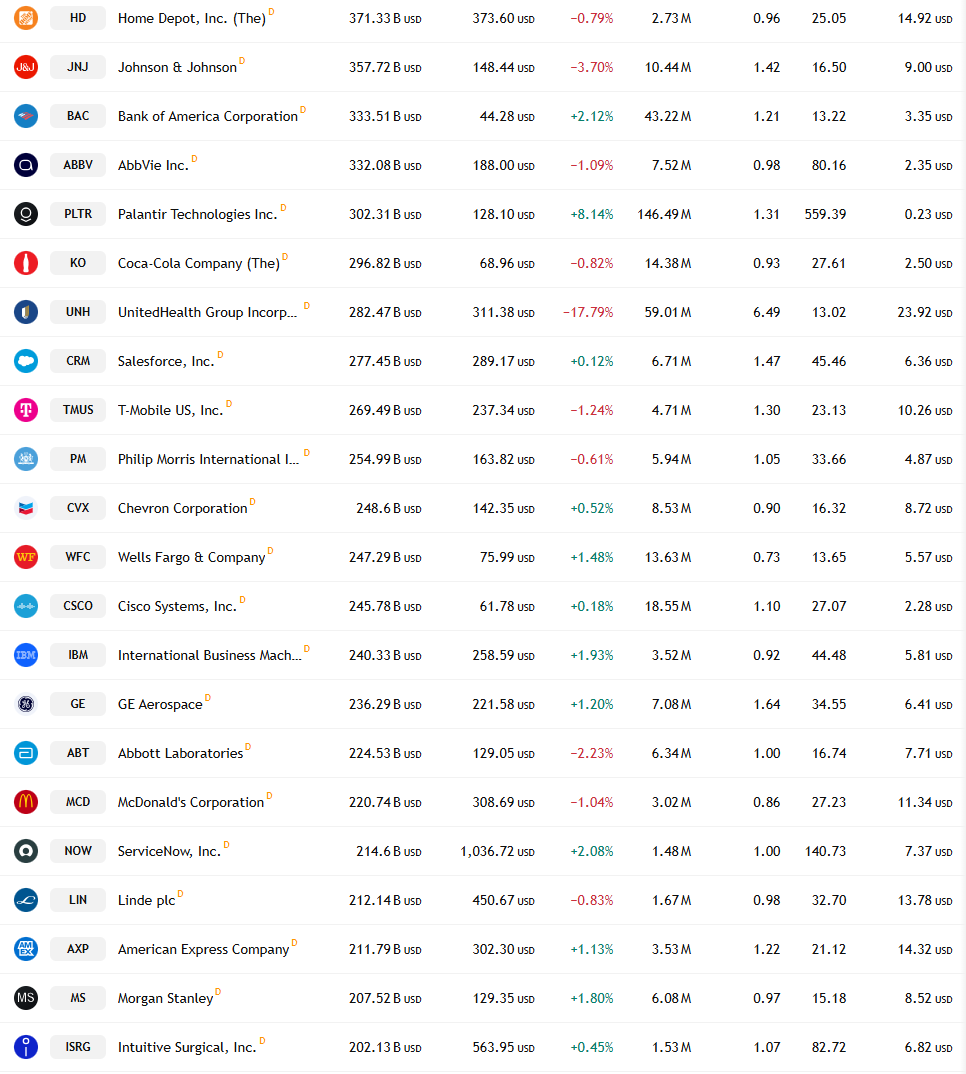Screen dimensions: 966x1074
Task: Open American Express Company link
Action: point(203,949)
